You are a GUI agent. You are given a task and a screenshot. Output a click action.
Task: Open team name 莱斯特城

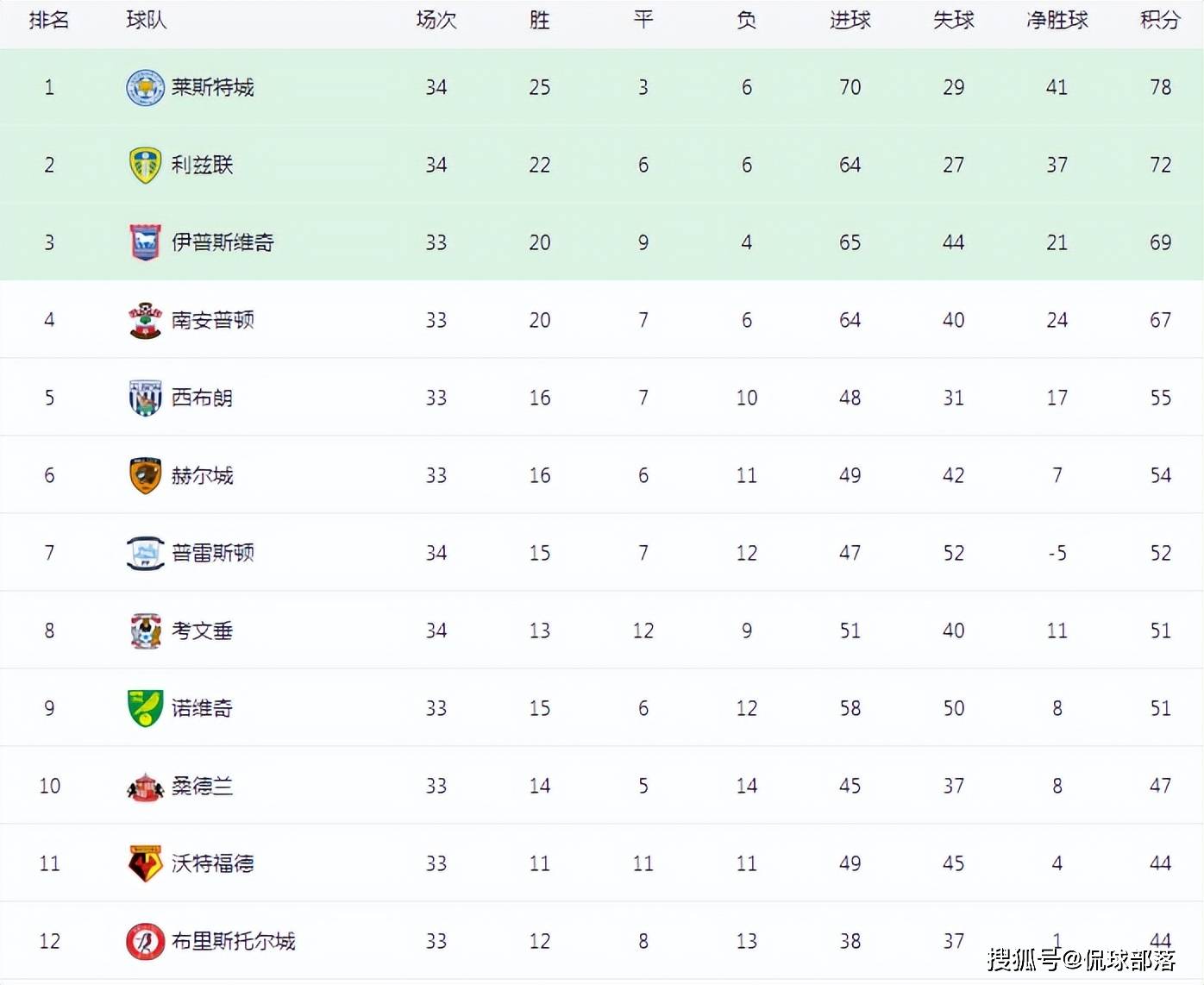tap(212, 87)
